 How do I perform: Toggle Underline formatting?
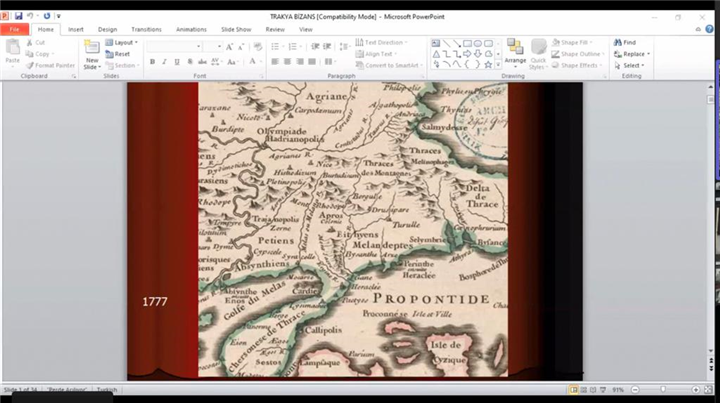177,62
